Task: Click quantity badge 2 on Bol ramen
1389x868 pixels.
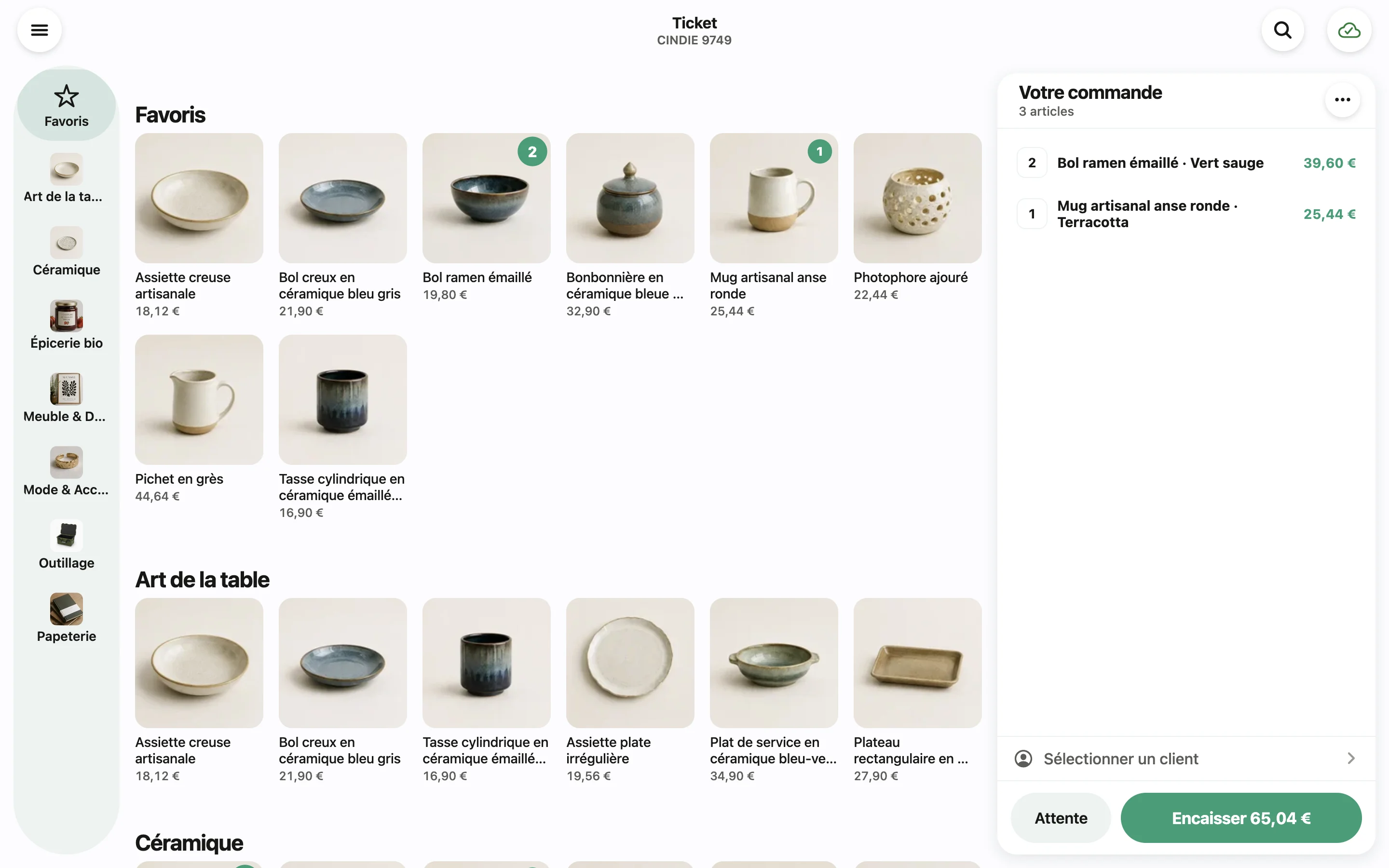Action: 532,151
